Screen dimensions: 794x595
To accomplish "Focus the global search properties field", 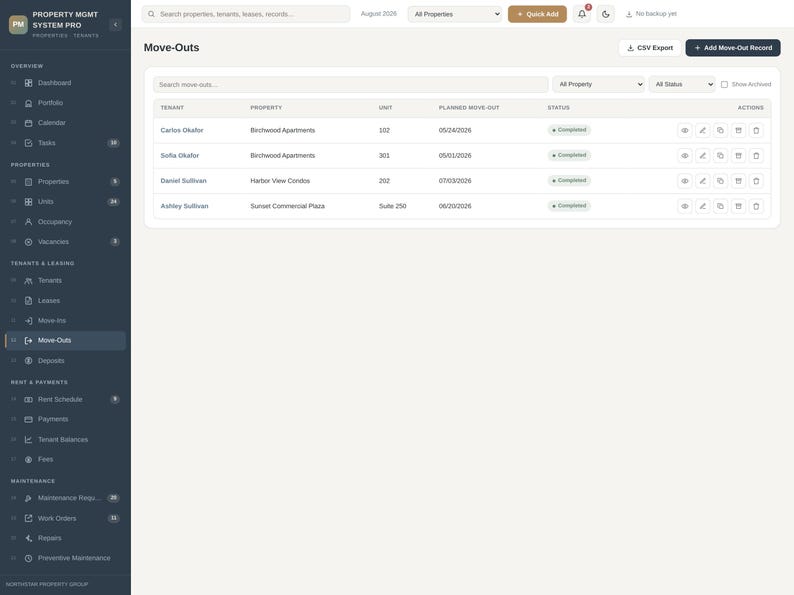I will (x=246, y=14).
